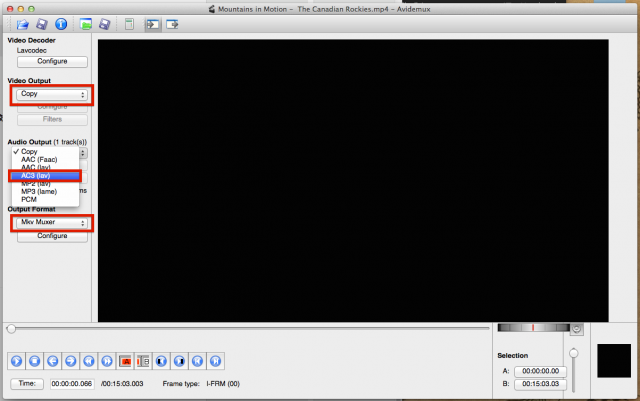
Task: Open video Filters button
Action: 52,119
